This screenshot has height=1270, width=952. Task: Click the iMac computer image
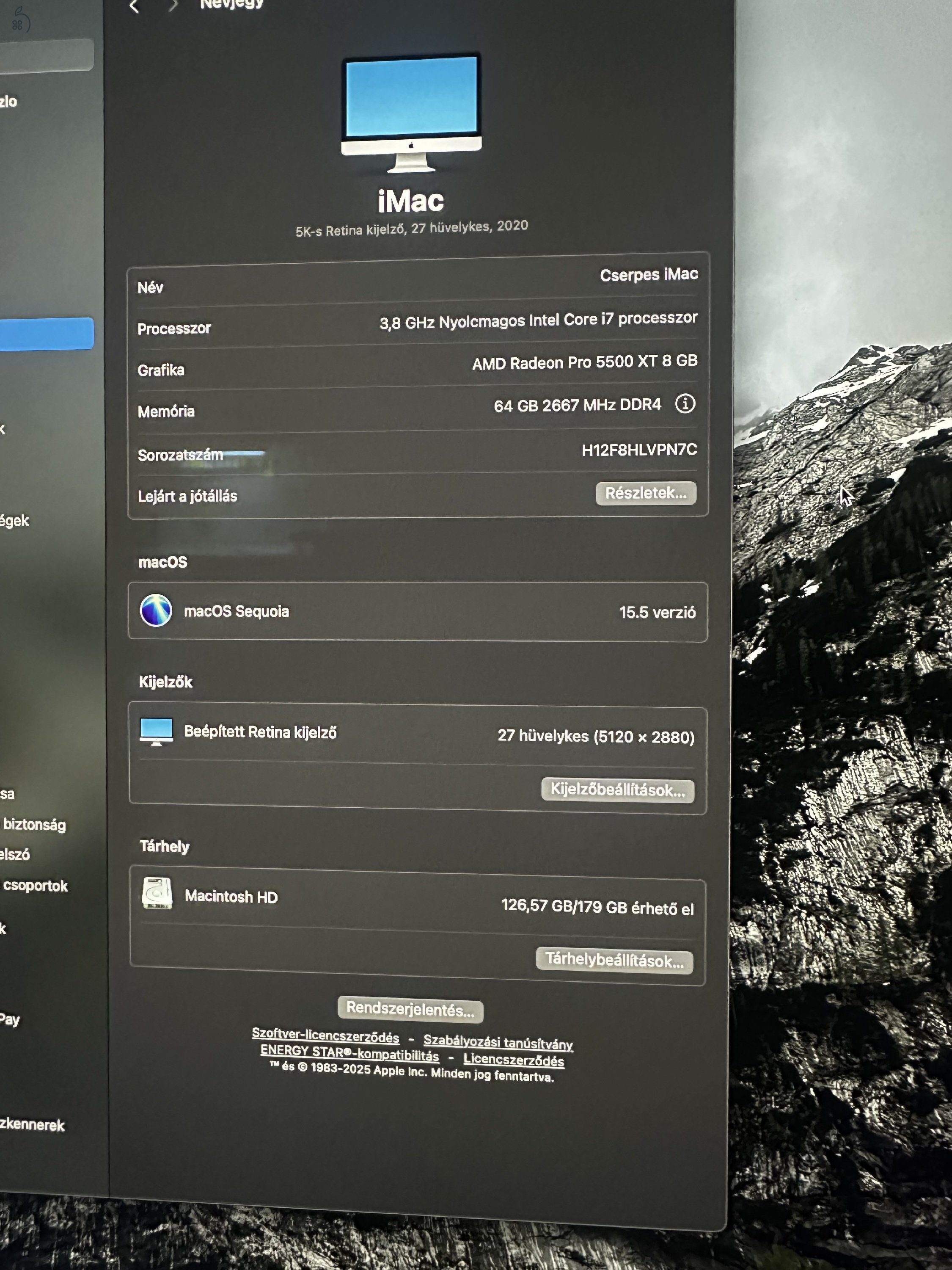pyautogui.click(x=411, y=113)
